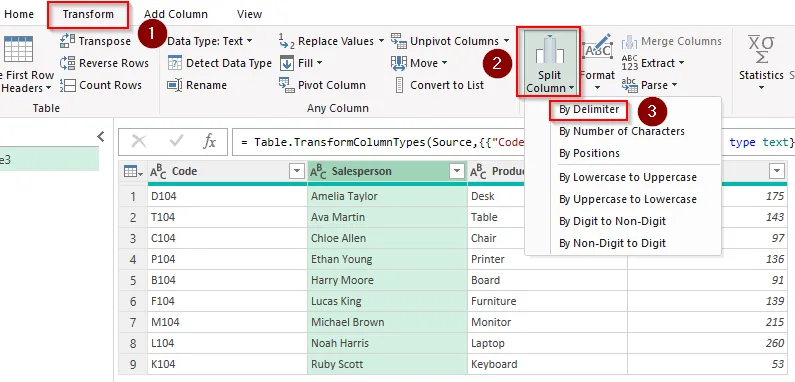Switch to the View tab
Image resolution: width=795 pixels, height=382 pixels.
tap(249, 14)
